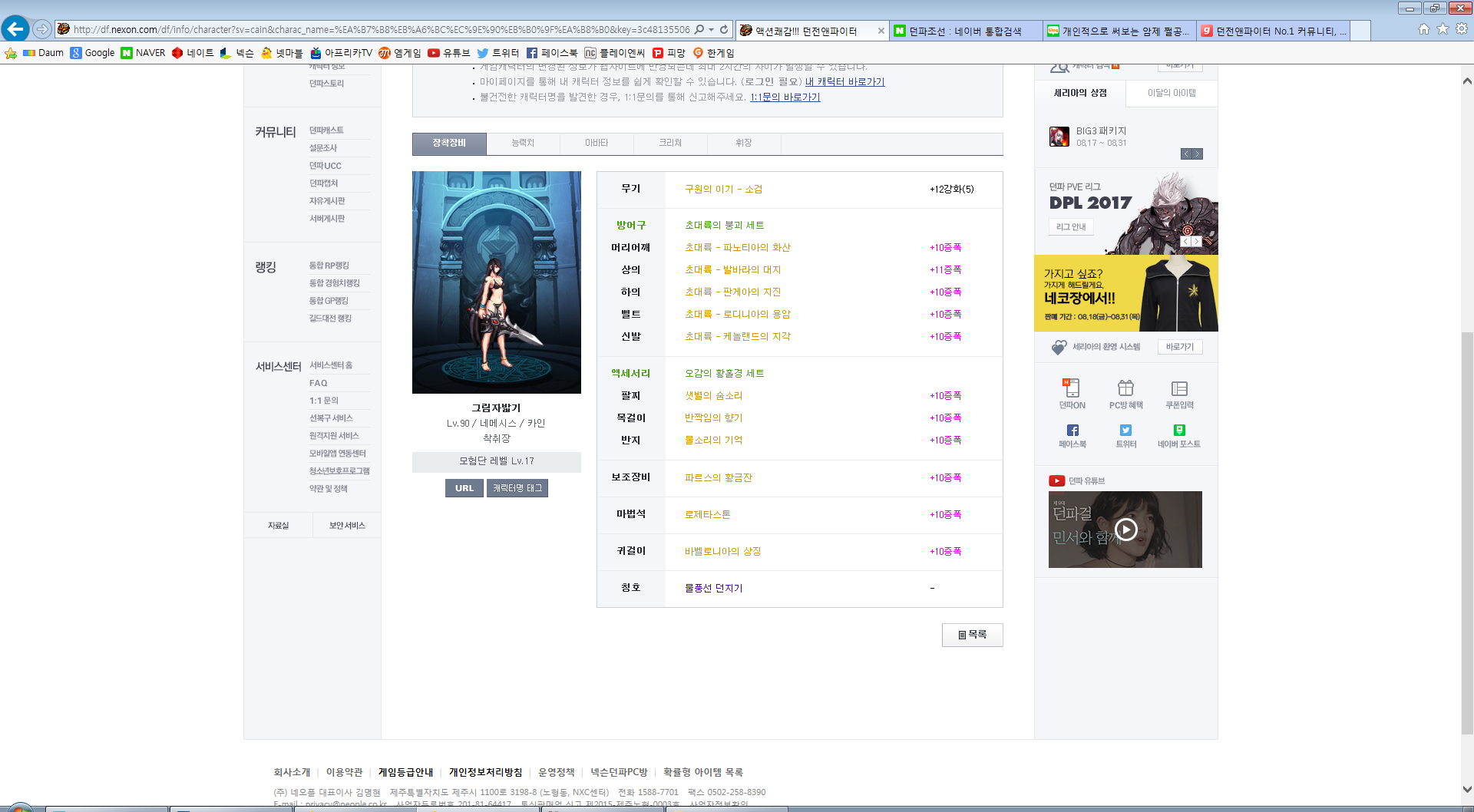Image resolution: width=1474 pixels, height=812 pixels.
Task: Open the 내 캐릭터 바로가기 link
Action: click(844, 82)
